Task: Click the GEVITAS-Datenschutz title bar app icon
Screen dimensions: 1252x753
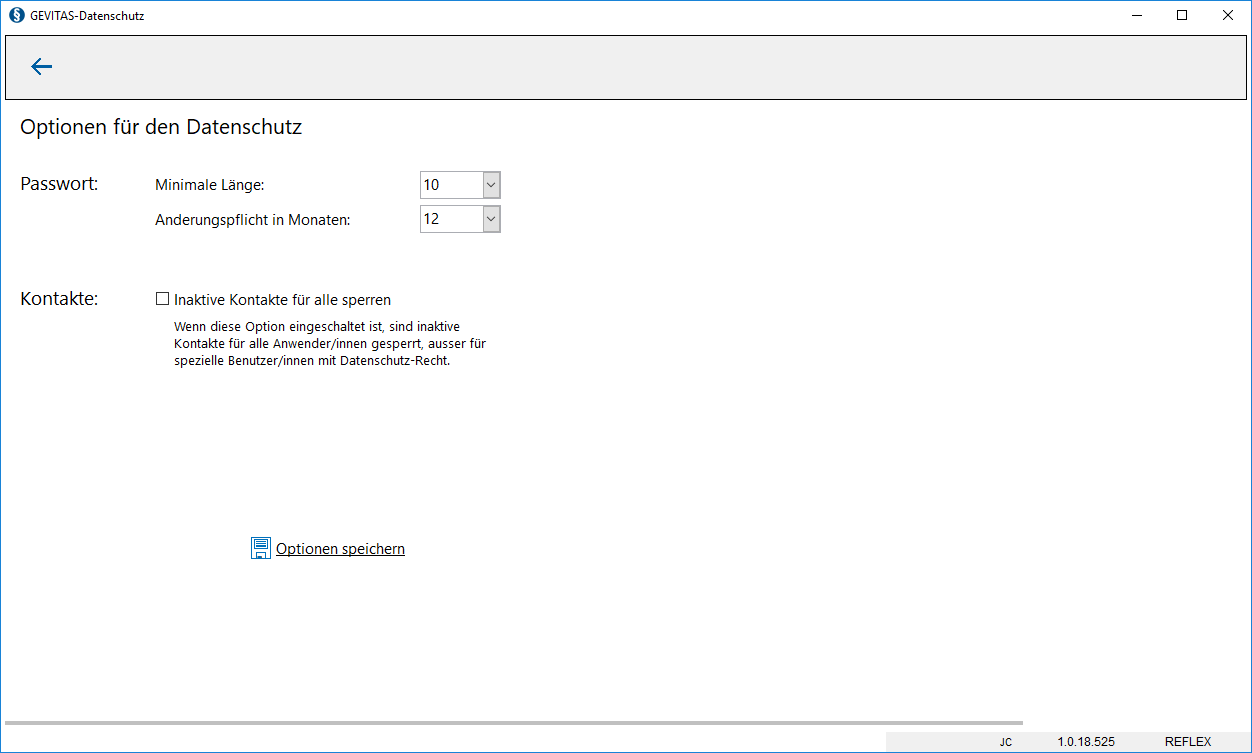Action: point(16,15)
